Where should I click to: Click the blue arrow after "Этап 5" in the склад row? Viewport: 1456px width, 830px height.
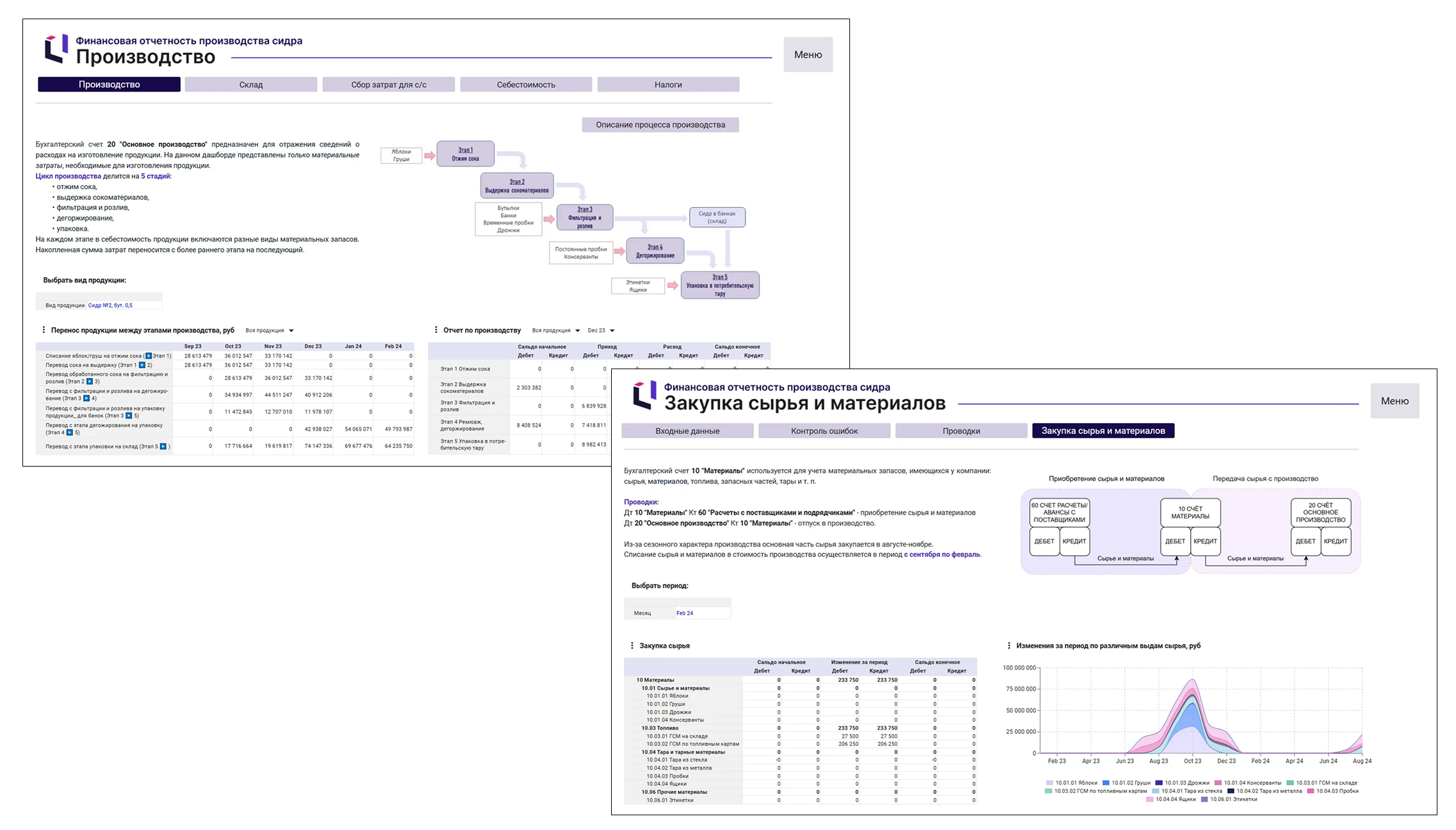click(163, 445)
